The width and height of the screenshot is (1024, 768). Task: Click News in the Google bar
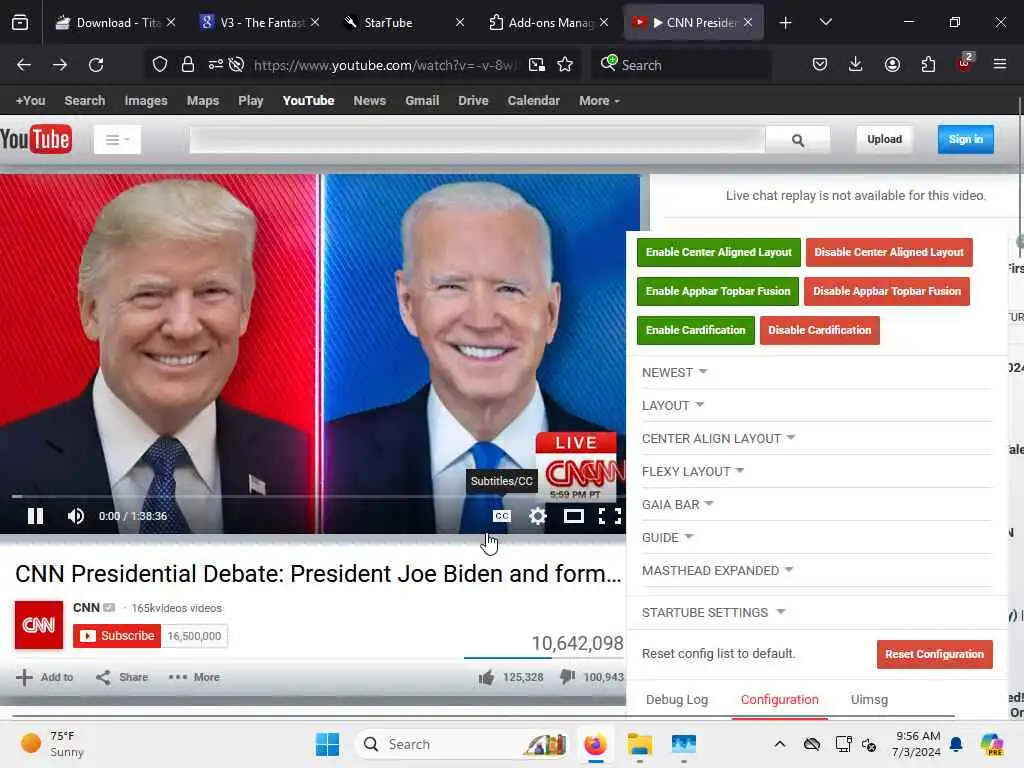tap(370, 101)
